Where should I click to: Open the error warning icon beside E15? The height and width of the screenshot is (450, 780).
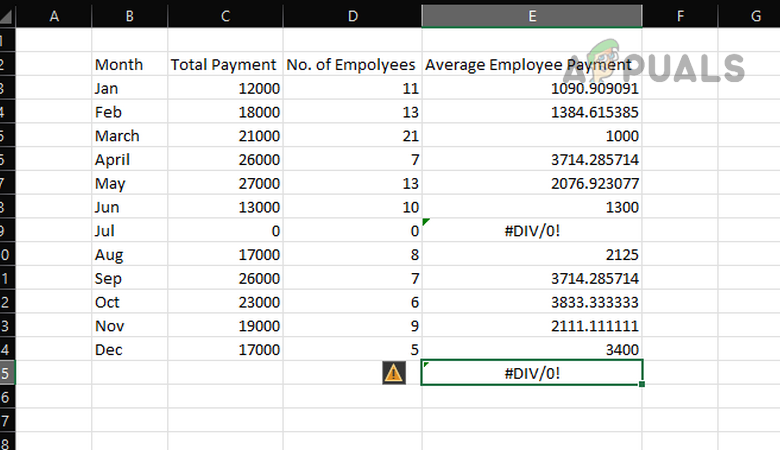(x=393, y=373)
